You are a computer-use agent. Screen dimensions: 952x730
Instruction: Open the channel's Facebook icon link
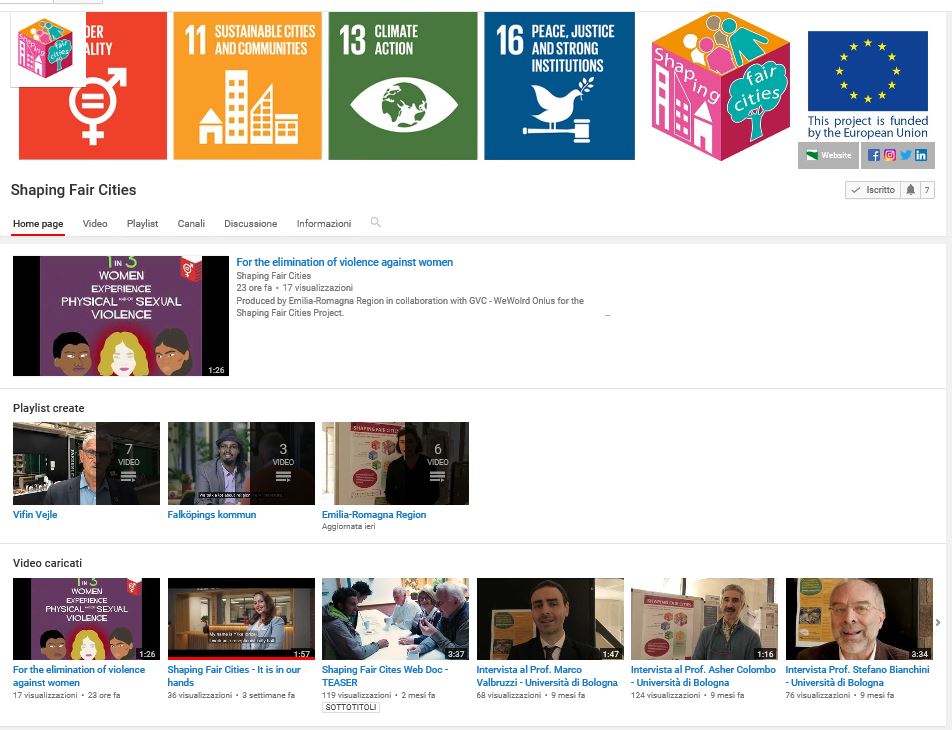point(874,155)
